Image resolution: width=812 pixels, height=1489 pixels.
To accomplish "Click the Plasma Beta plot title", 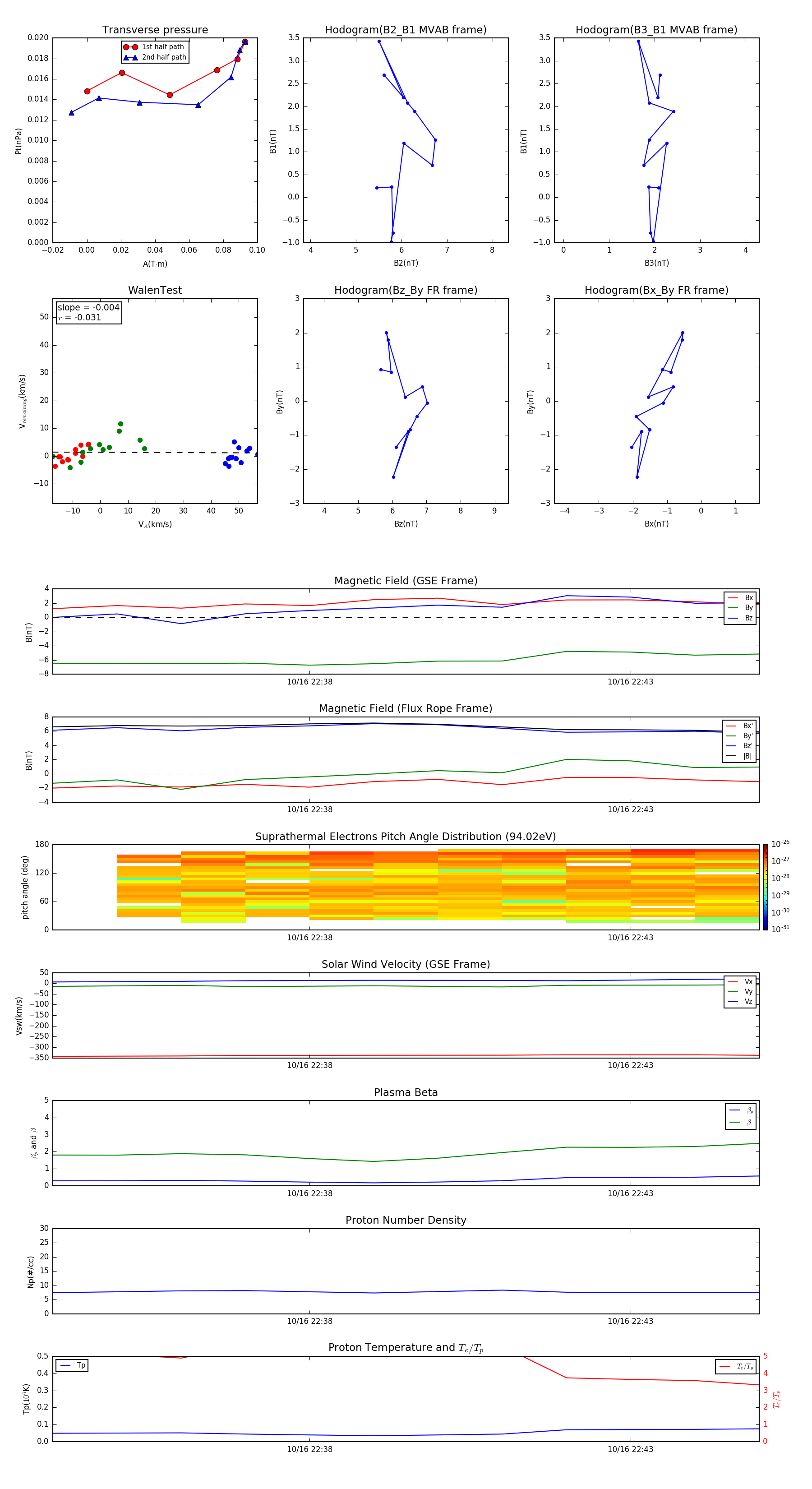I will point(406,1093).
